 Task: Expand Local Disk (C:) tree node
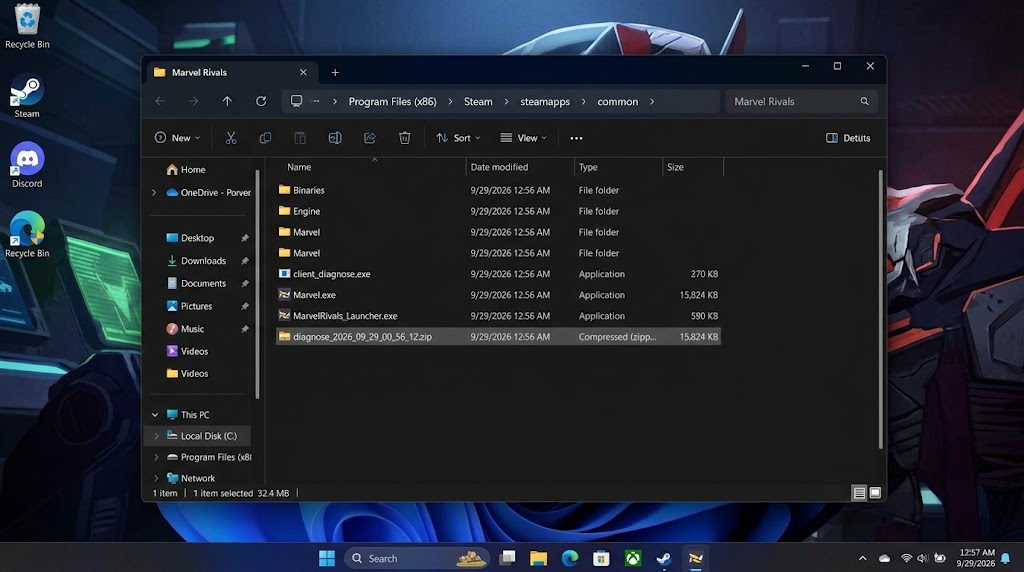(x=156, y=436)
